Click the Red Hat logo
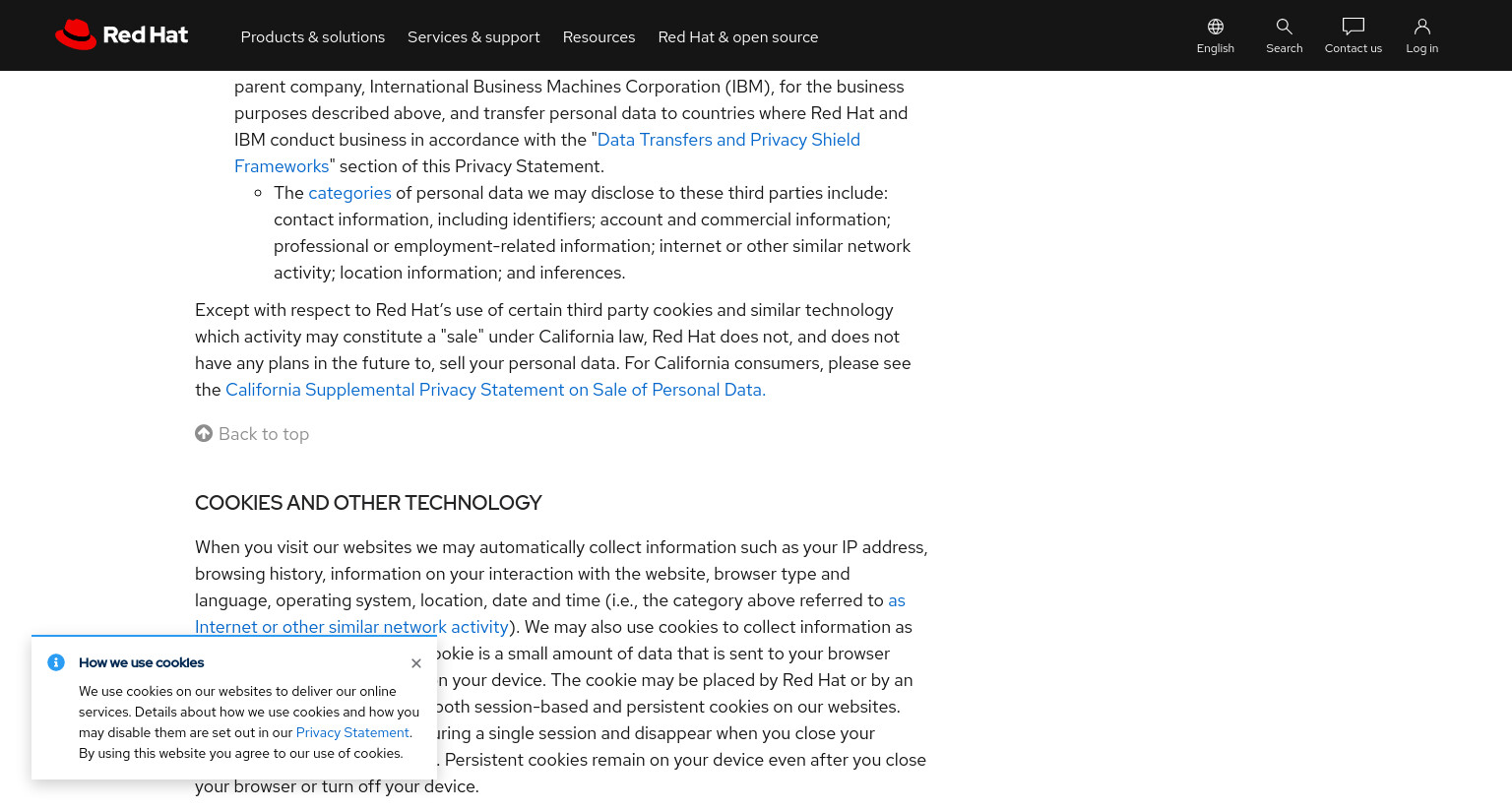1512x811 pixels. point(121,34)
